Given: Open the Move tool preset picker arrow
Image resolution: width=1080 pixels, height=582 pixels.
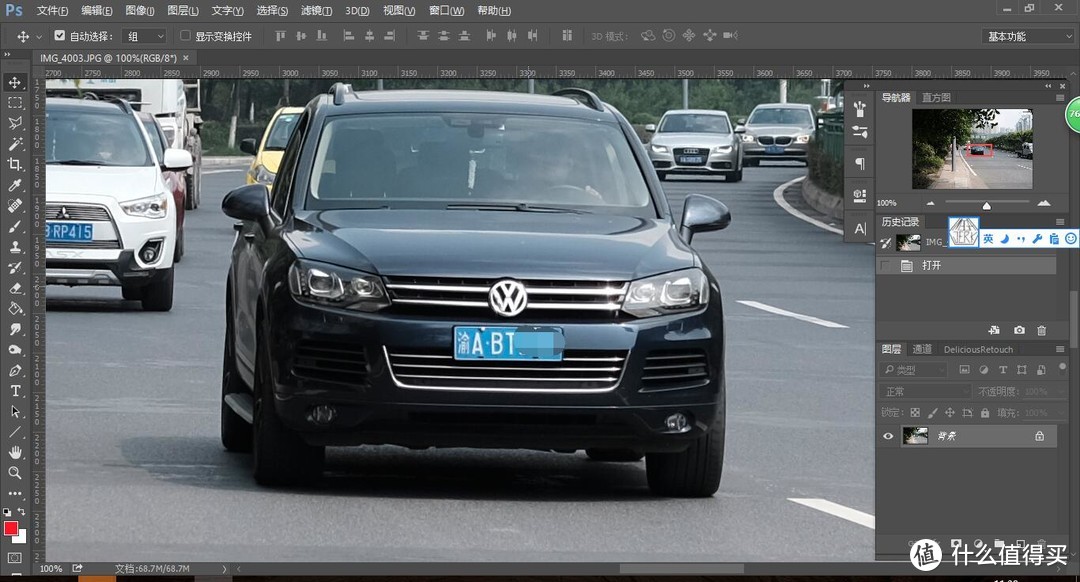Looking at the screenshot, I should (39, 37).
